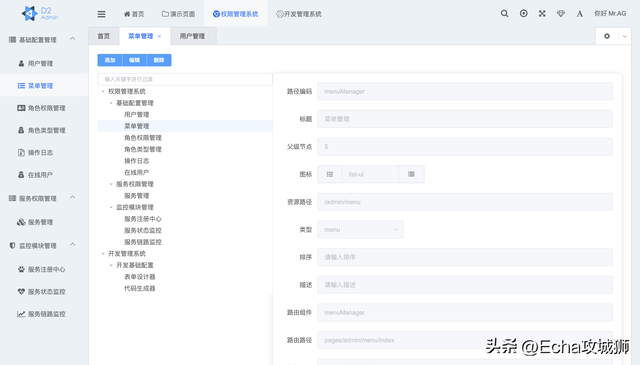Open sidebar 服务注册中心 item
This screenshot has height=365, width=640.
click(44, 269)
